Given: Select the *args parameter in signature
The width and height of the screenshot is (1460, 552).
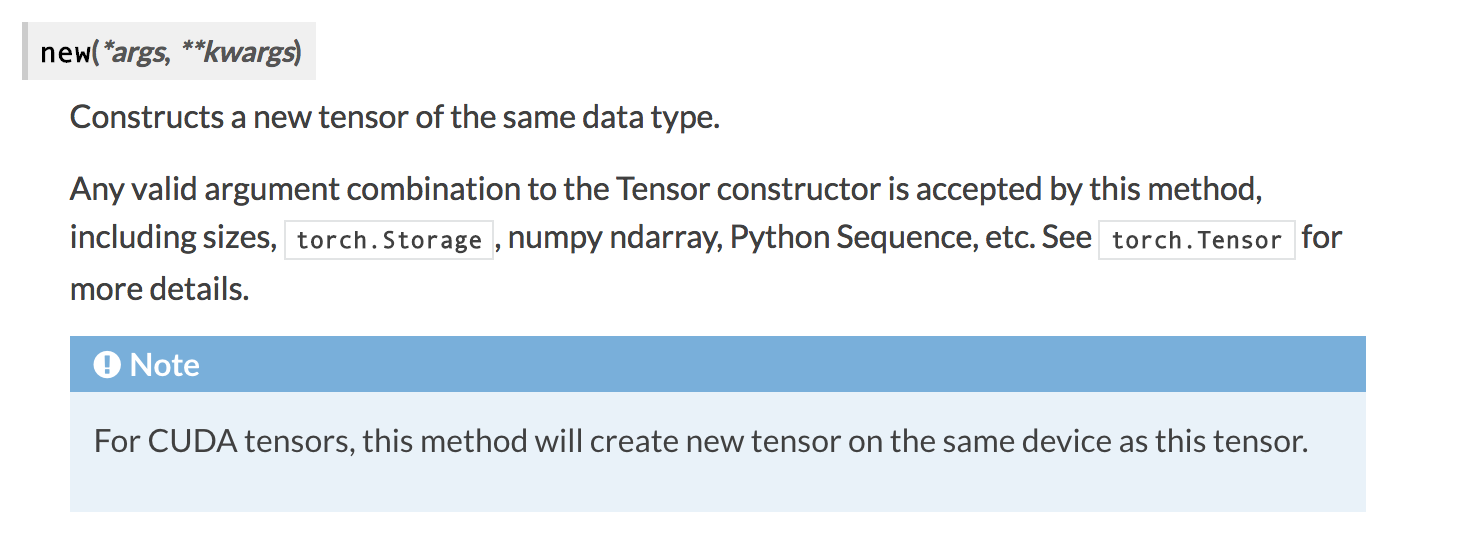Looking at the screenshot, I should [134, 52].
